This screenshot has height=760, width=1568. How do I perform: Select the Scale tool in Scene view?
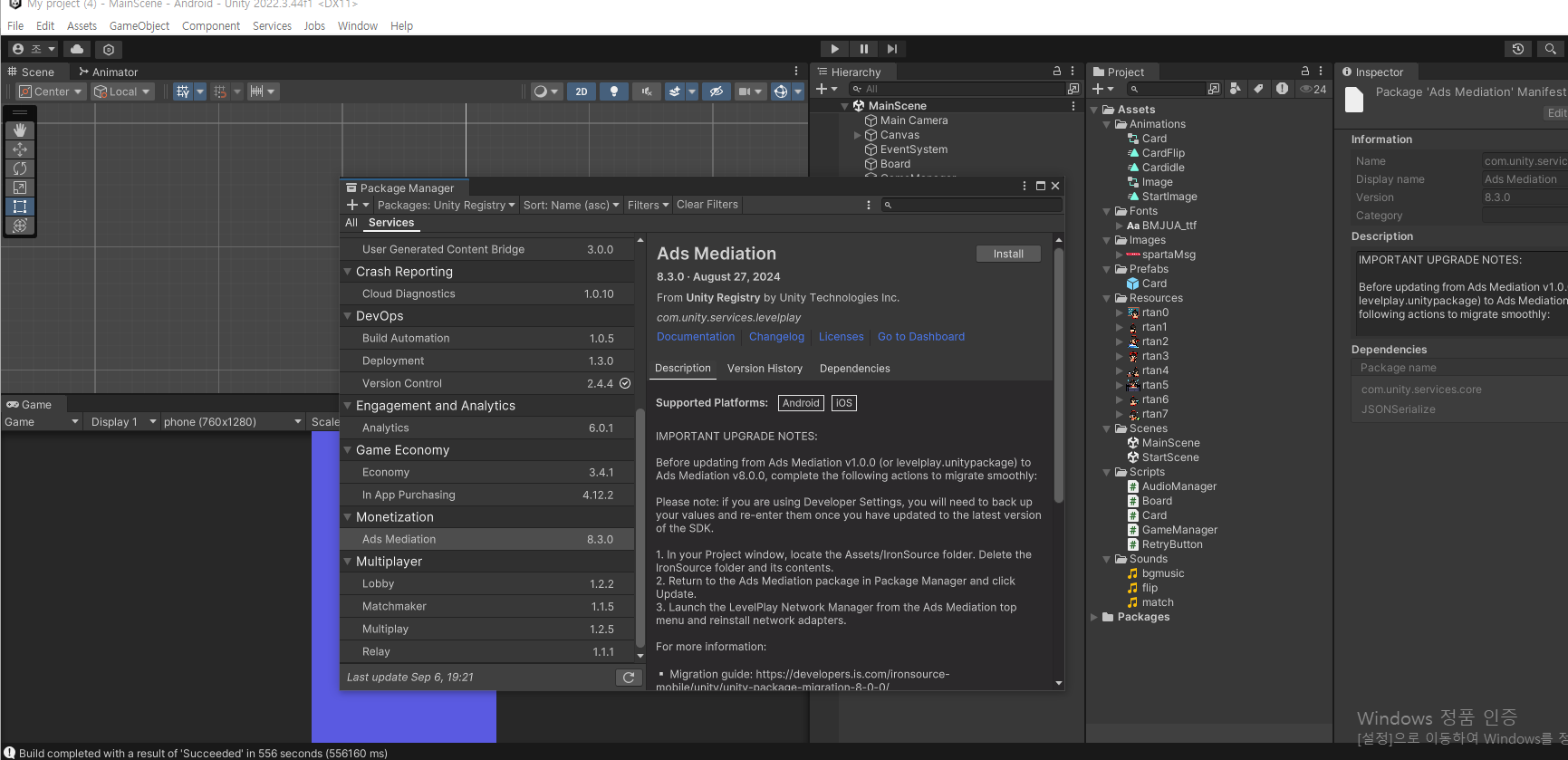[x=20, y=188]
